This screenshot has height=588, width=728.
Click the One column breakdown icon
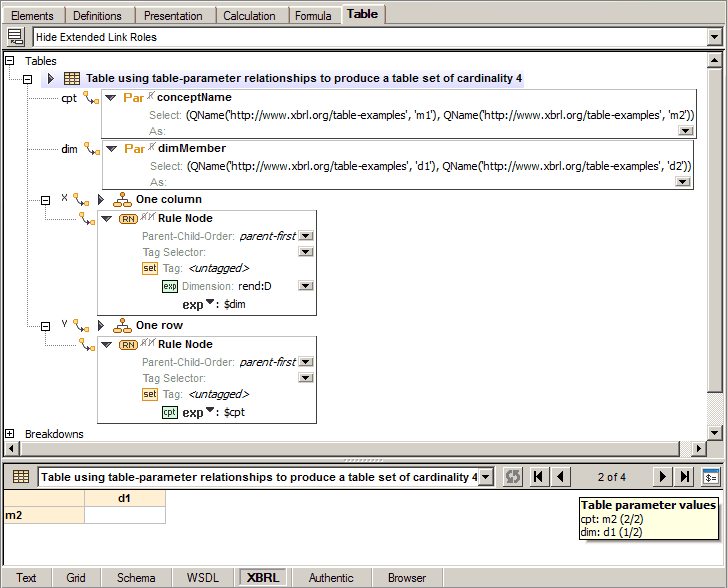point(122,200)
